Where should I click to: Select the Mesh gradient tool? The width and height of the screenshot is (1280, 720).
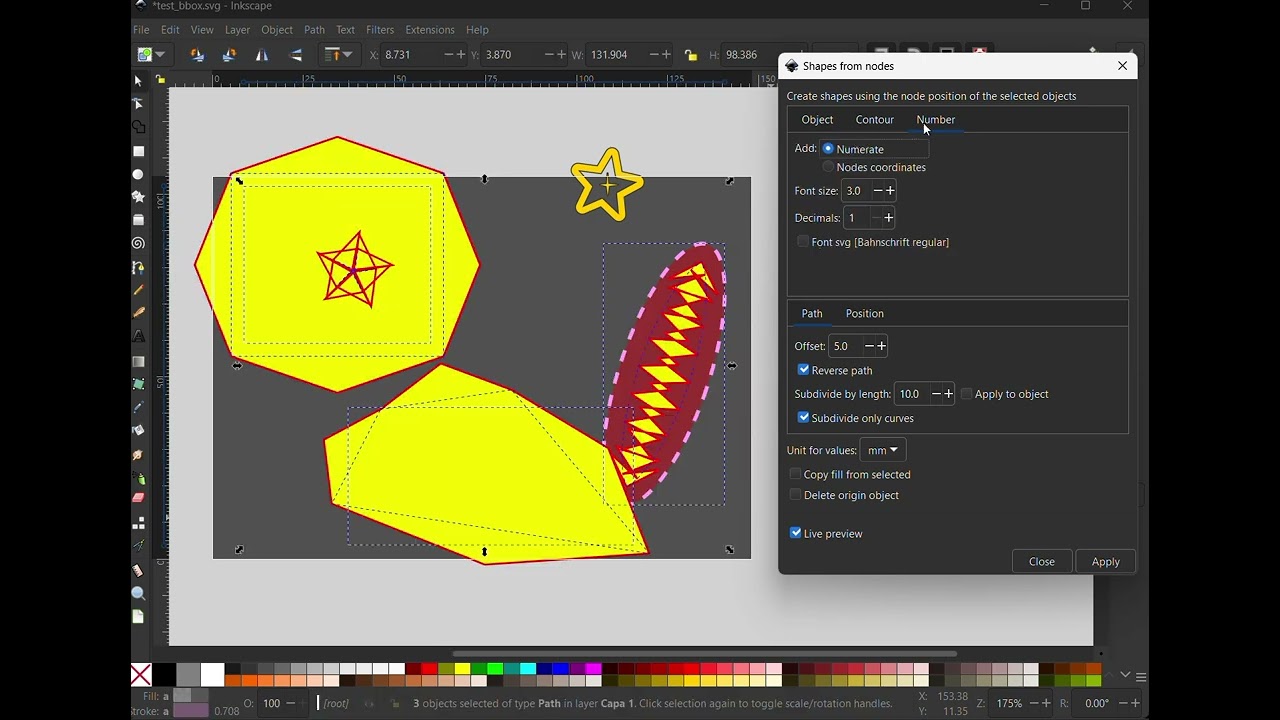139,384
